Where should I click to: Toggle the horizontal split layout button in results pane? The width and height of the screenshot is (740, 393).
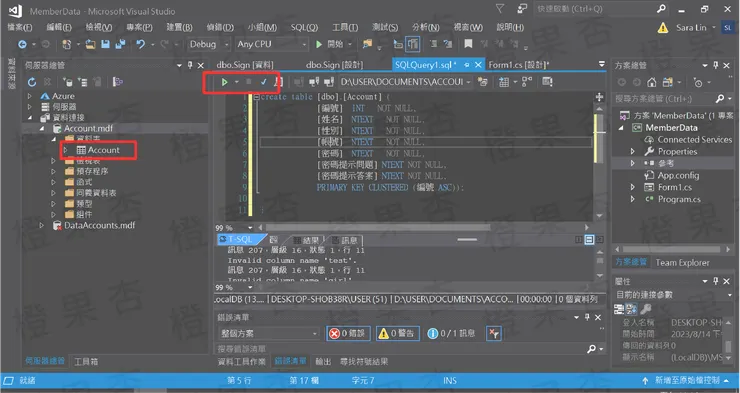coord(589,240)
